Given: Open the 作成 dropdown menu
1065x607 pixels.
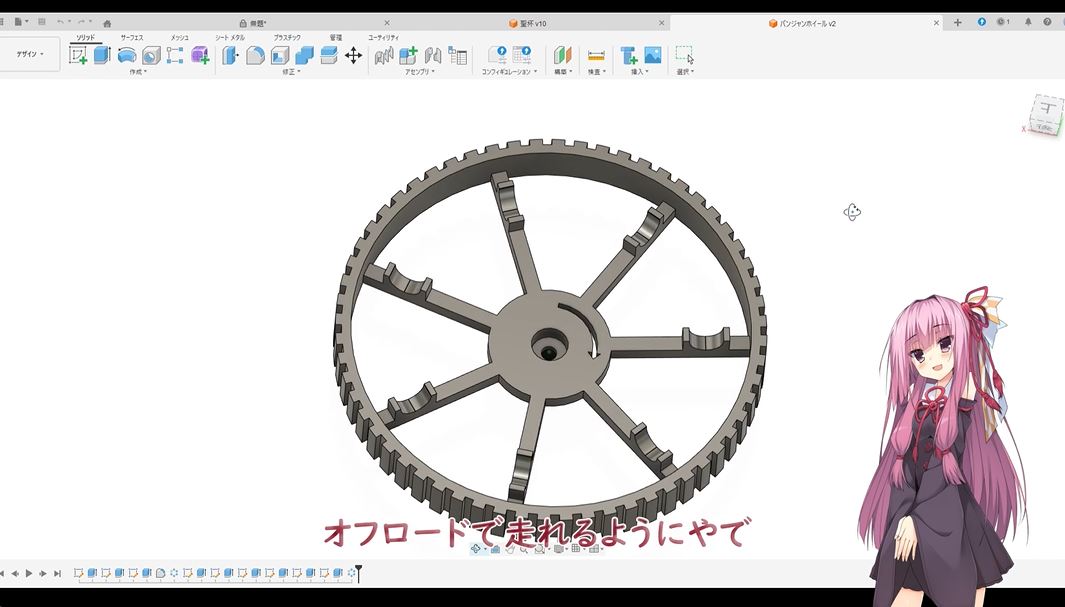Looking at the screenshot, I should pyautogui.click(x=137, y=72).
